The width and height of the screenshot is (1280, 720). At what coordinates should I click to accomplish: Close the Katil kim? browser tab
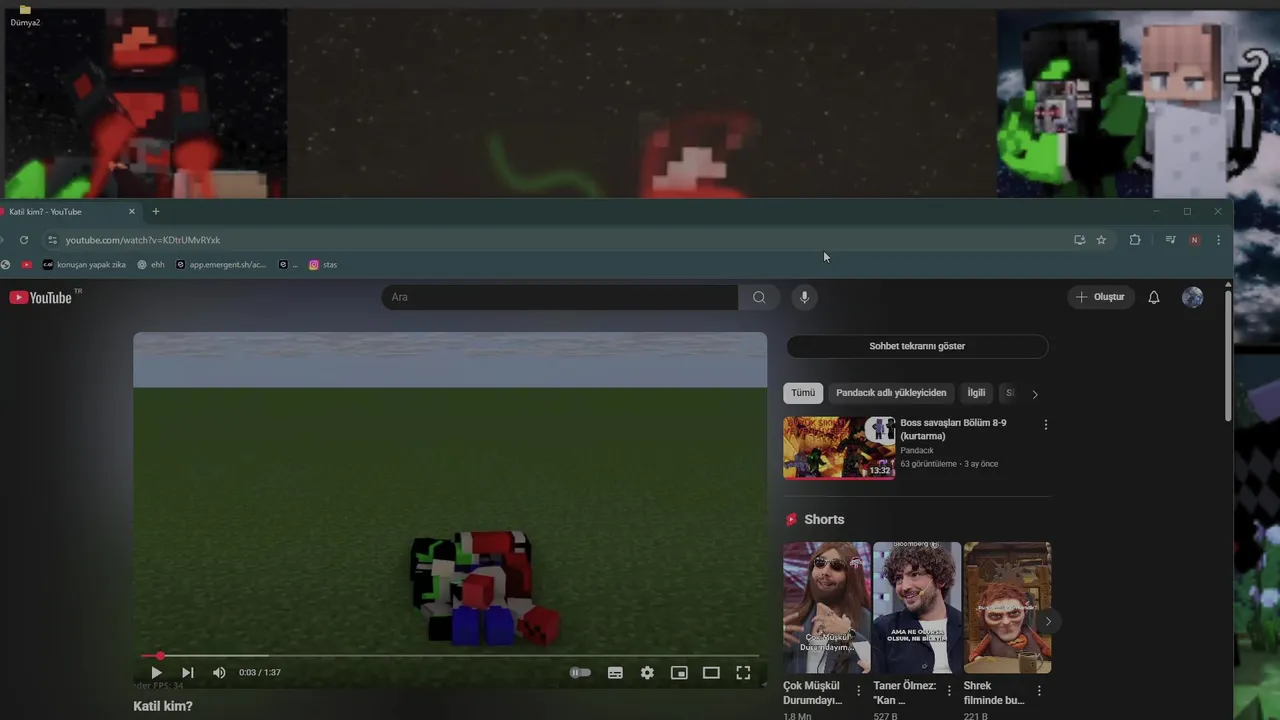[x=131, y=212]
